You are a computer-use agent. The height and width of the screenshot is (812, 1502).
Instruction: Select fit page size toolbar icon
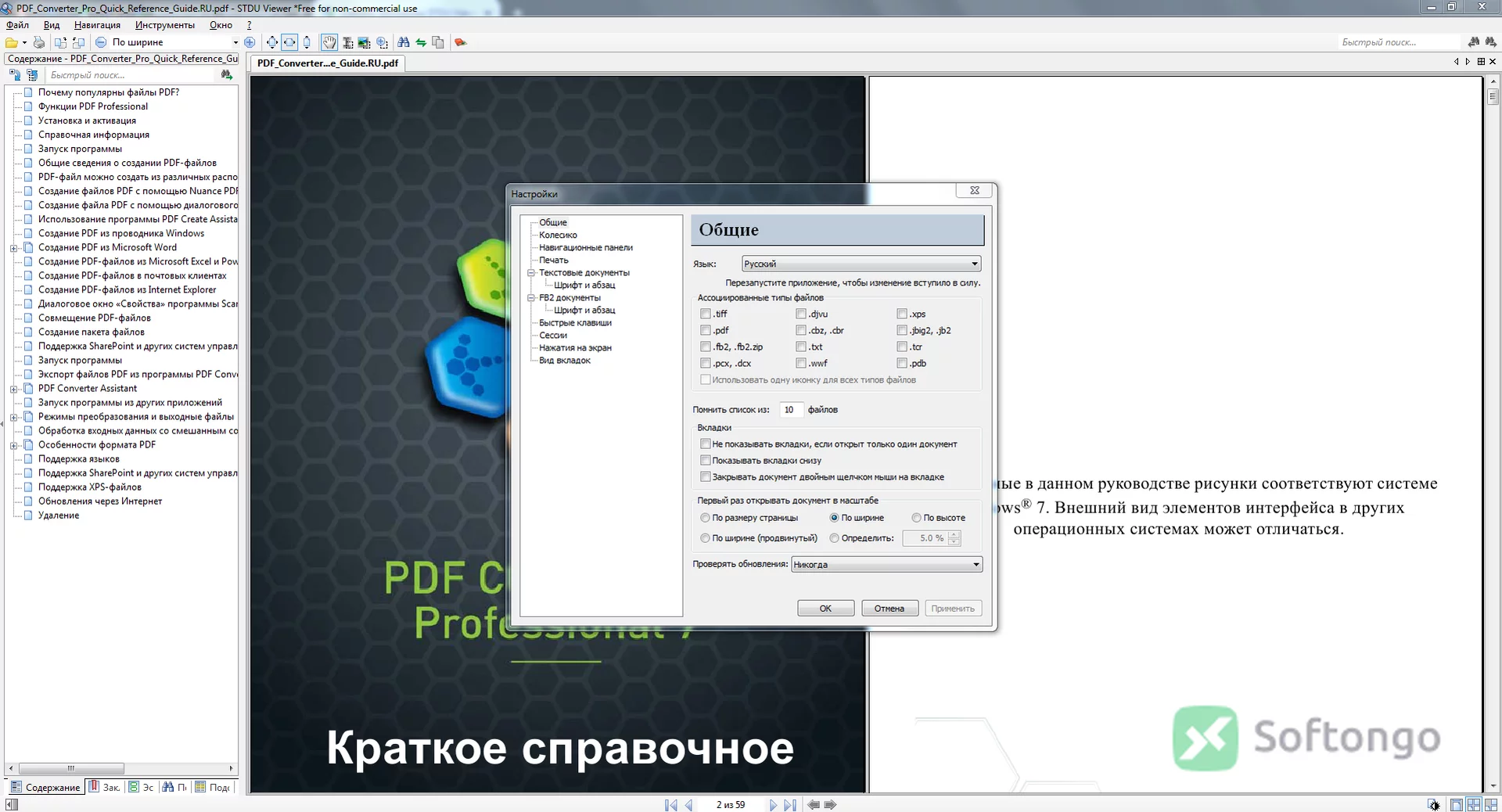pyautogui.click(x=272, y=42)
